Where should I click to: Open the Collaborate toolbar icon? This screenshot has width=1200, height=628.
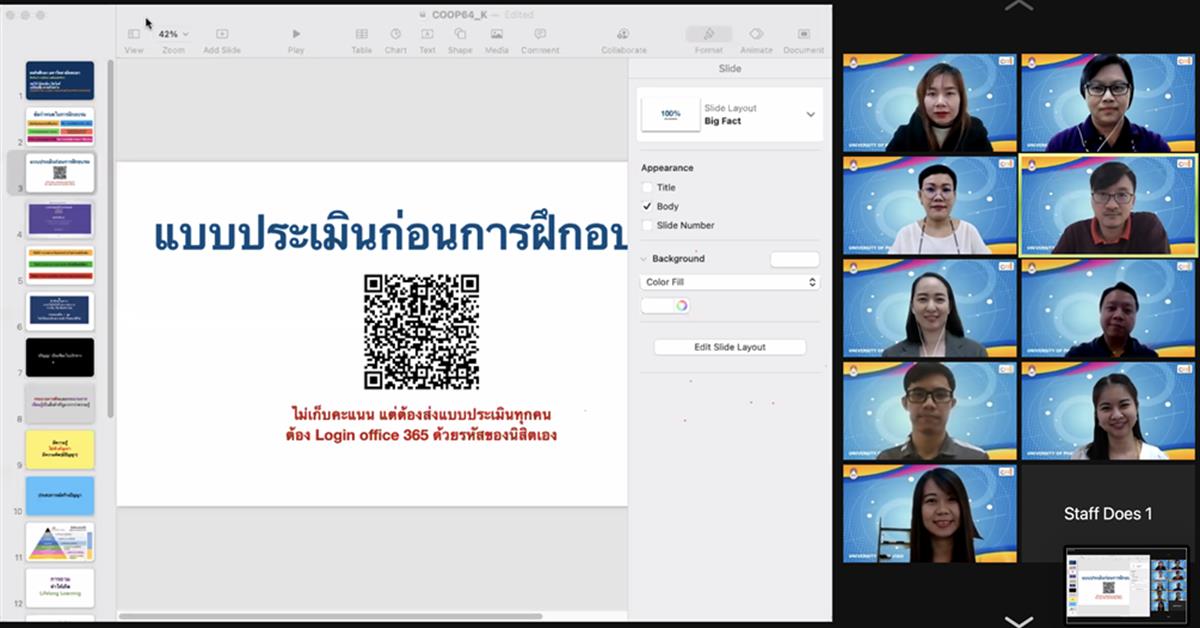click(623, 34)
